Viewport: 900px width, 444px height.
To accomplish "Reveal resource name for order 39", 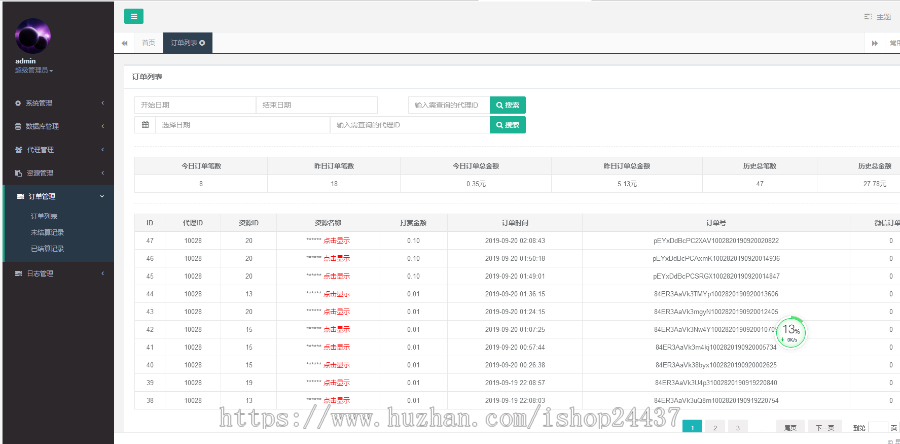I will [x=336, y=383].
